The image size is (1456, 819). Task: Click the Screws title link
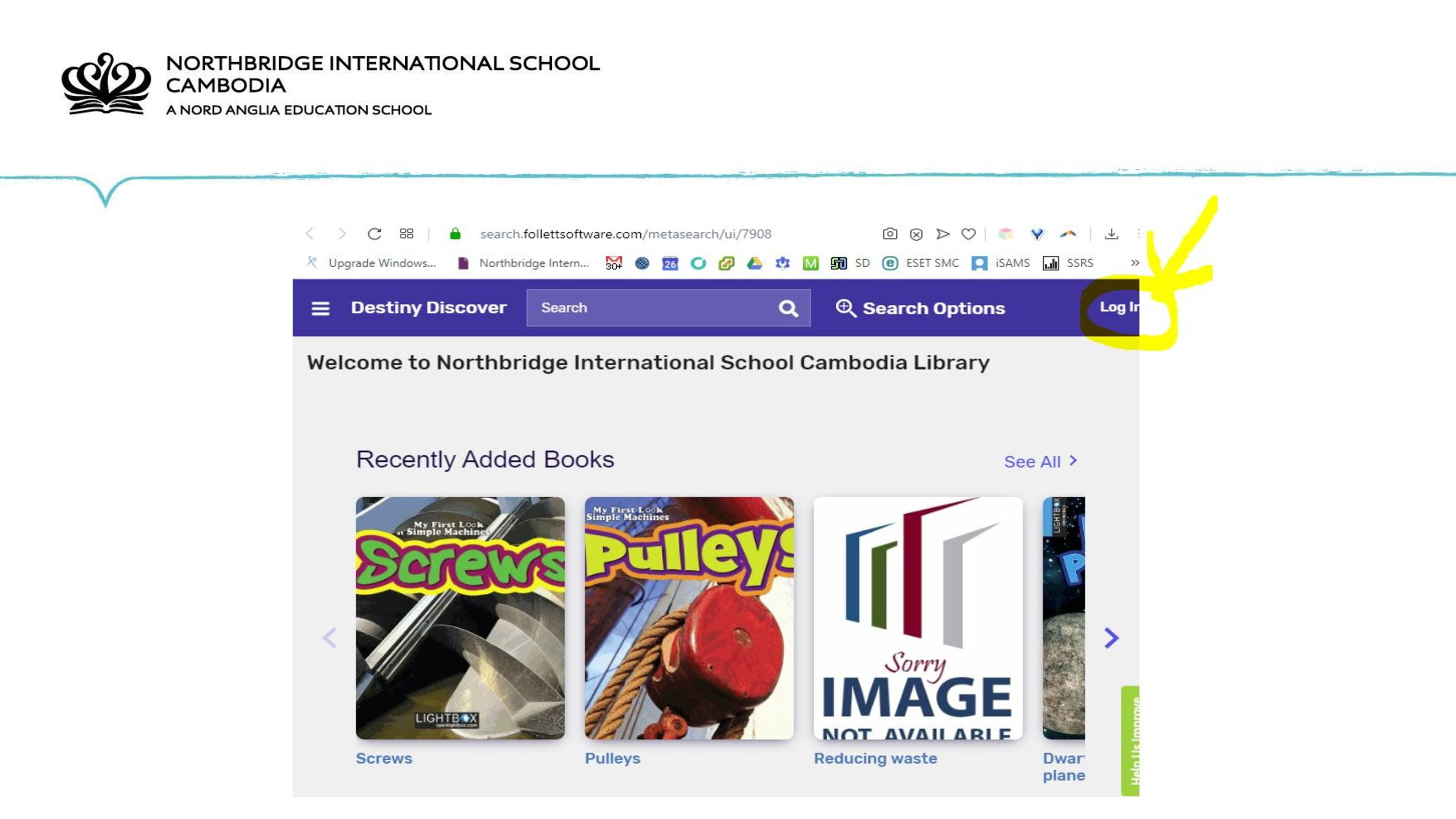coord(384,758)
